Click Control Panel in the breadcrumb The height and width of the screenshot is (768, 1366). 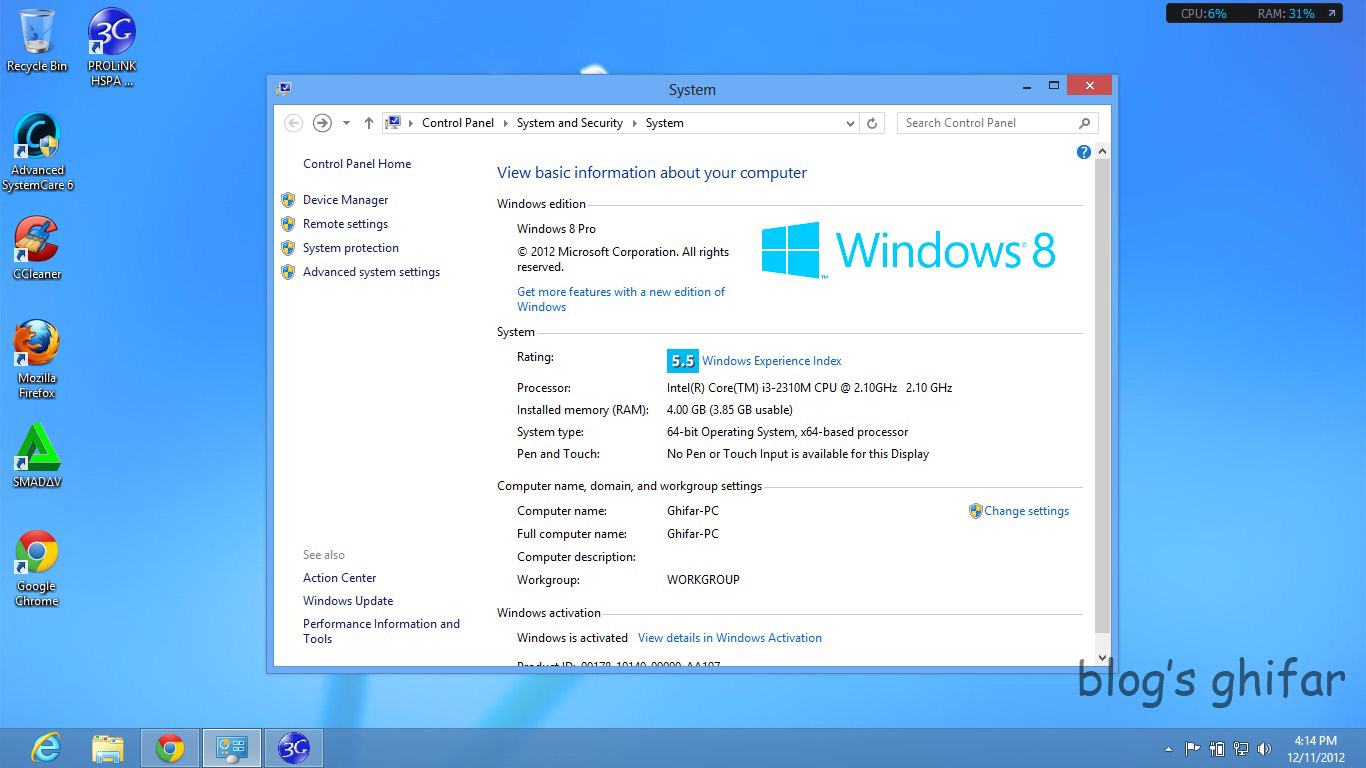pyautogui.click(x=458, y=123)
